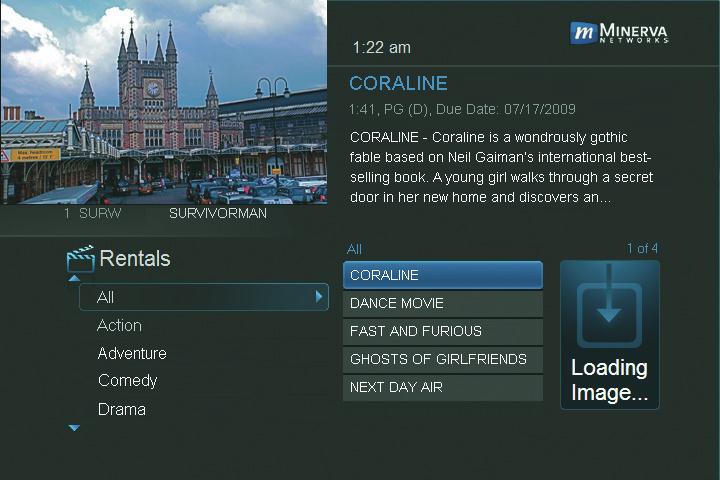Viewport: 720px width, 480px height.
Task: Click the scroll-down arrow below Drama
Action: tap(74, 428)
